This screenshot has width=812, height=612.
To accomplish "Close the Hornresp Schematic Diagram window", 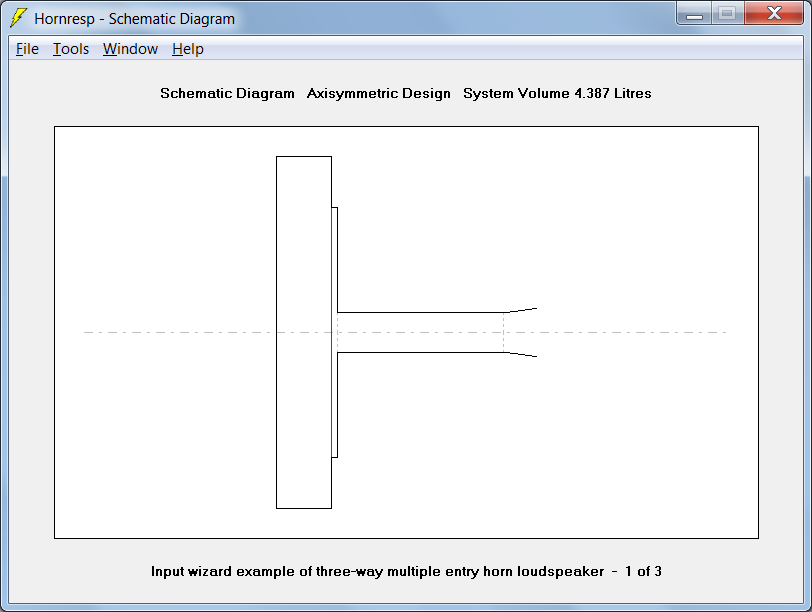I will (774, 14).
